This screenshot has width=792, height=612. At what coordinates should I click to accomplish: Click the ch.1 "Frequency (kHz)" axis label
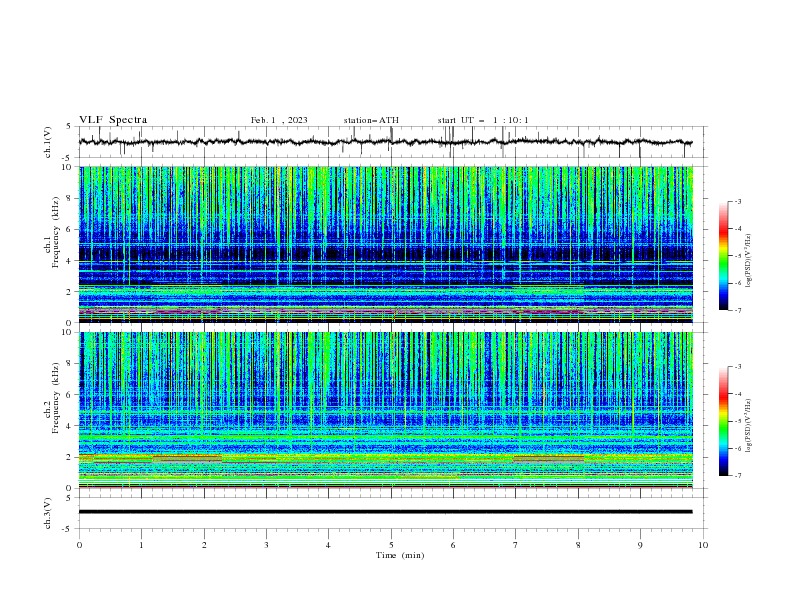point(55,233)
